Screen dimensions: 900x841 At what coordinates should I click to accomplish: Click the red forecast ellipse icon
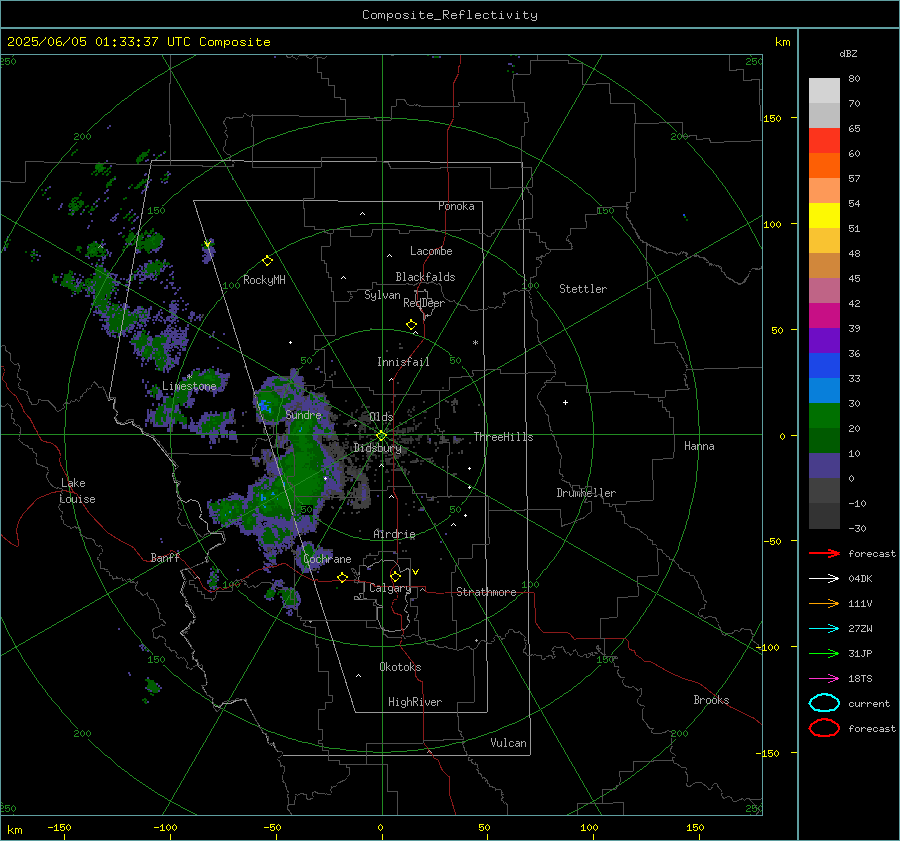click(824, 728)
